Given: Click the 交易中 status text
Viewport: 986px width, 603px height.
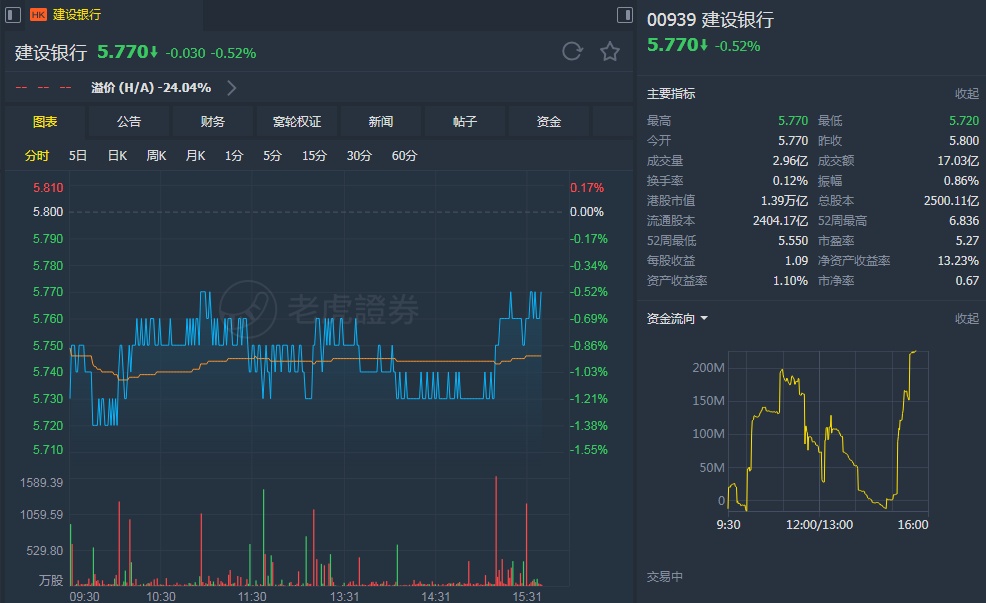Looking at the screenshot, I should point(665,577).
